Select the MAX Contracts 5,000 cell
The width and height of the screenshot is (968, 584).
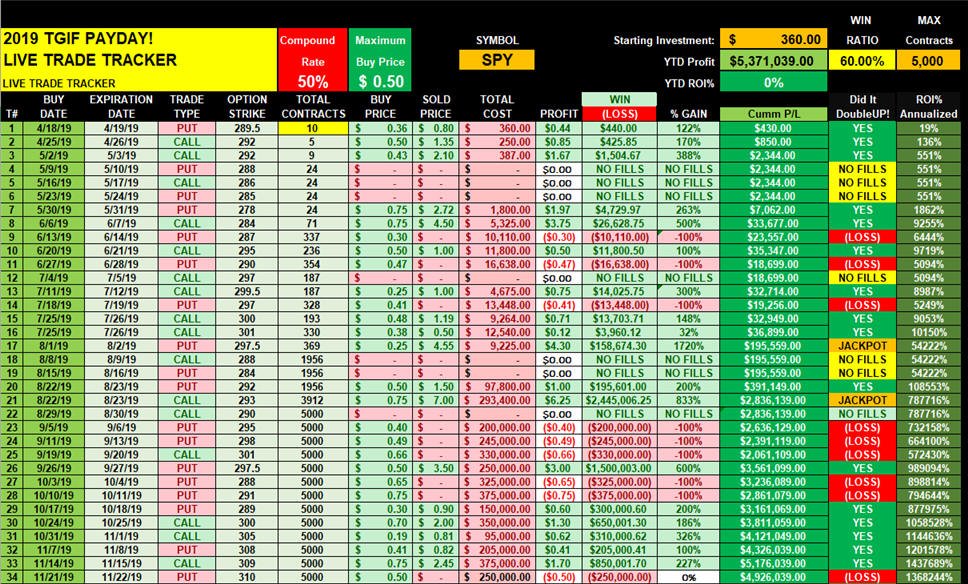[x=928, y=61]
